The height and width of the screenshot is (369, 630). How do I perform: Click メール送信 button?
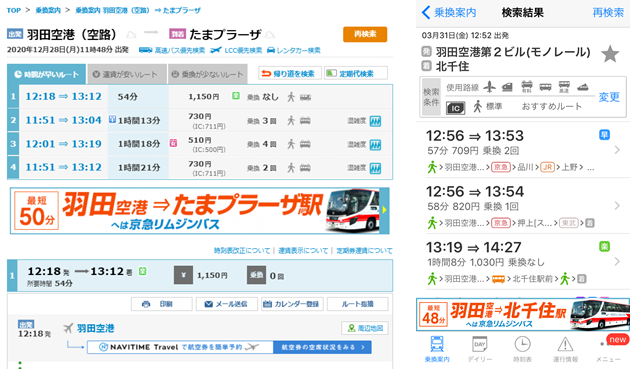coord(227,304)
